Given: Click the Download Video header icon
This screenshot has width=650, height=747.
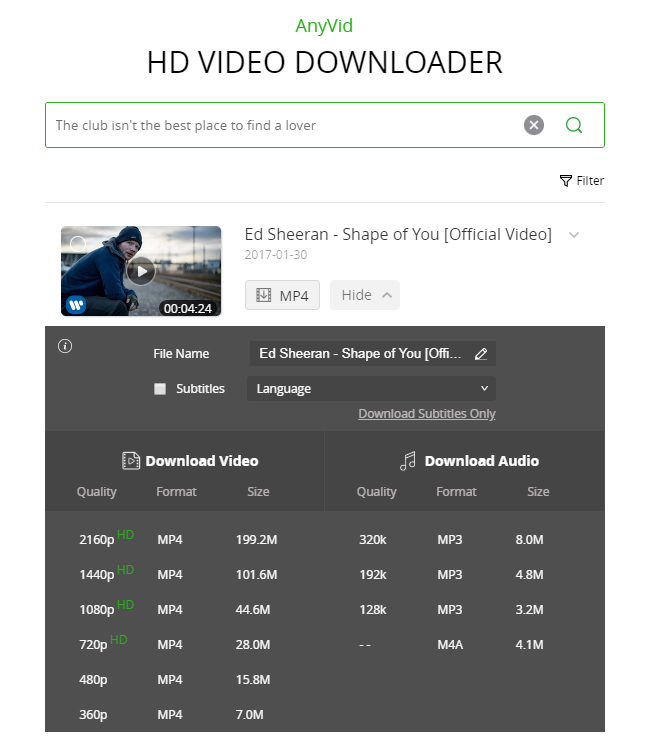Looking at the screenshot, I should (131, 461).
